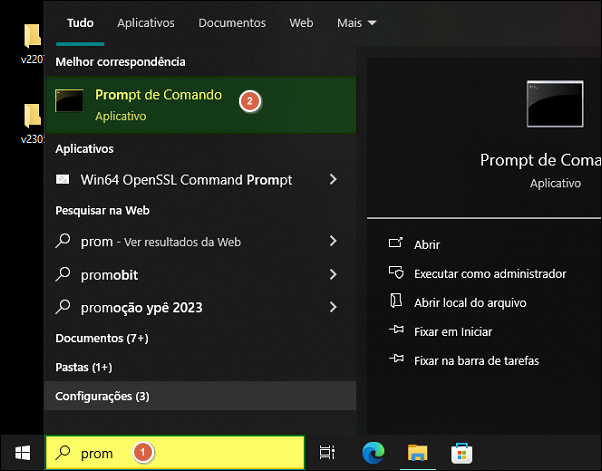Click the Prompt de Comando title in the preview pane
The width and height of the screenshot is (602, 471).
click(x=541, y=160)
